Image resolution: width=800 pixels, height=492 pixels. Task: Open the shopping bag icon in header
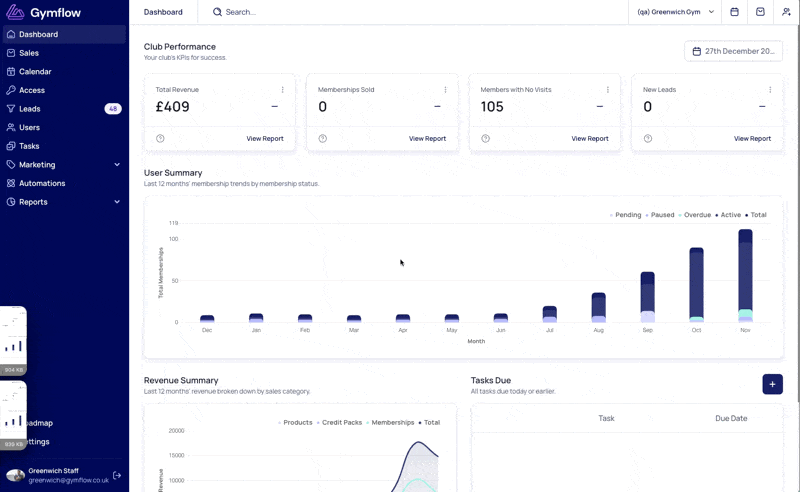(x=760, y=12)
